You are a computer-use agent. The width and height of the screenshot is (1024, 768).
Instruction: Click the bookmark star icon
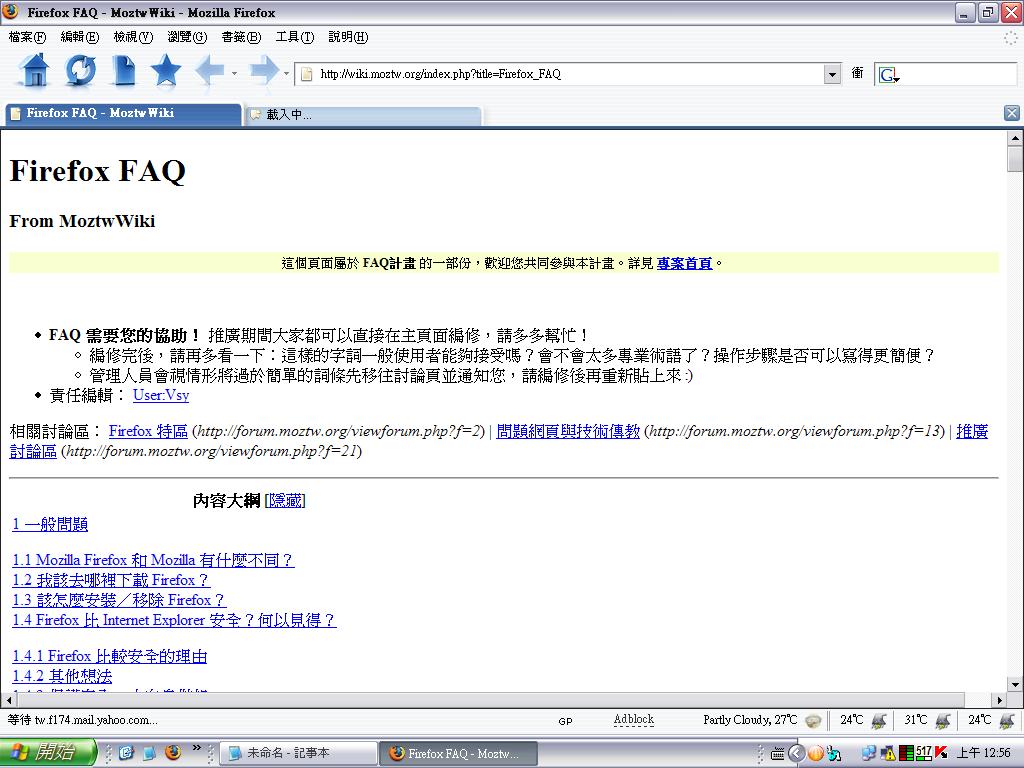166,71
